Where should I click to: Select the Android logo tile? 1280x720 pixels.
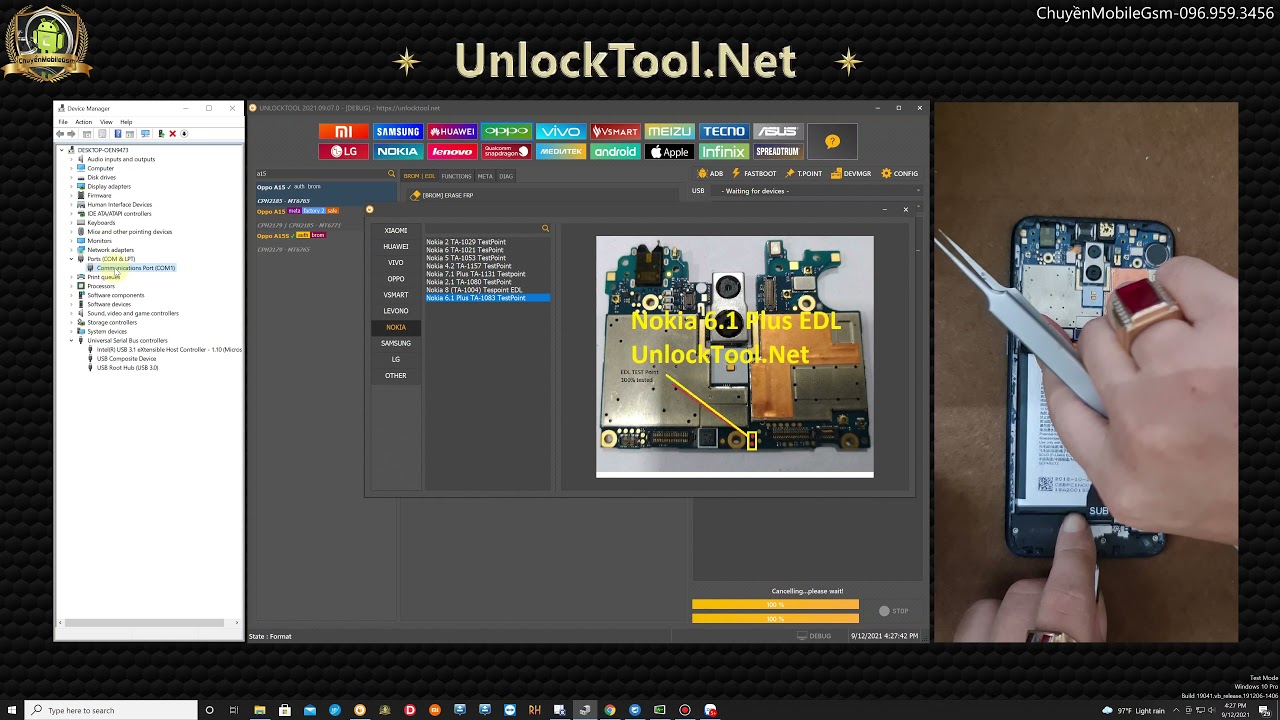coord(615,152)
